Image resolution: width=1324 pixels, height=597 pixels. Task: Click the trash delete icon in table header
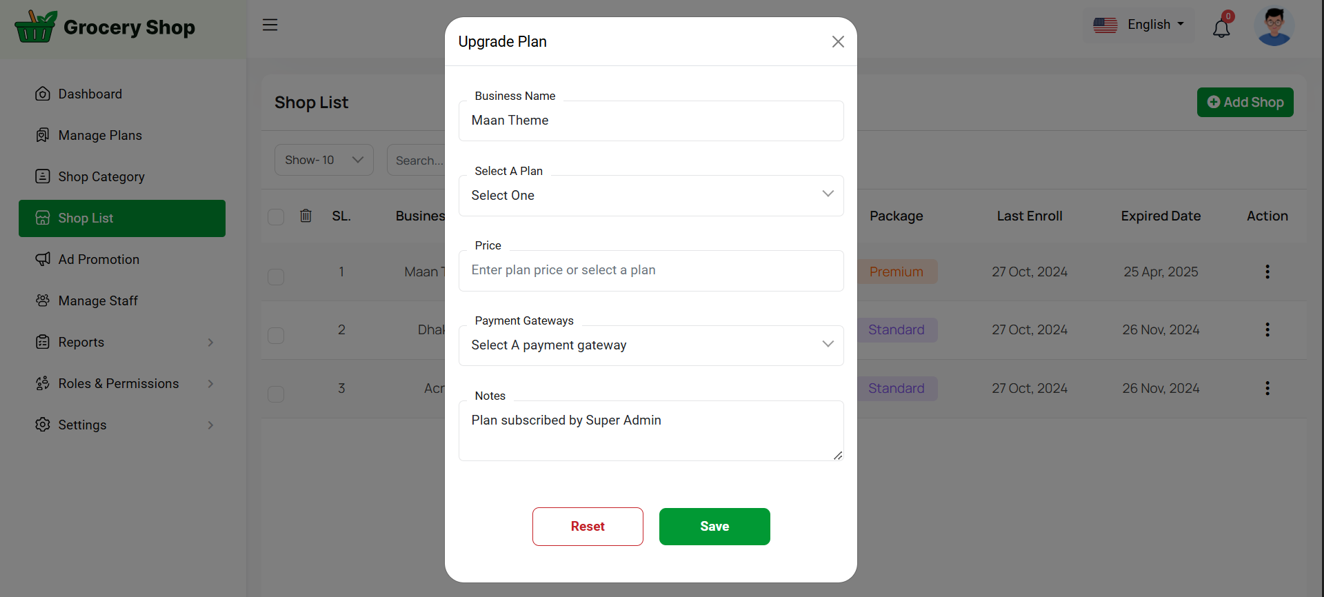click(x=306, y=216)
